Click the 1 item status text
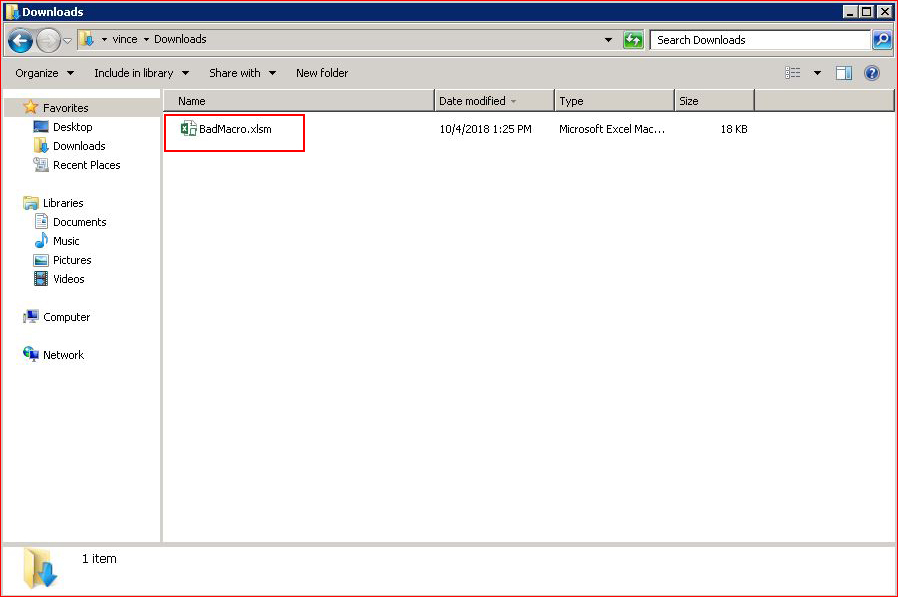The height and width of the screenshot is (597, 898). (x=99, y=559)
